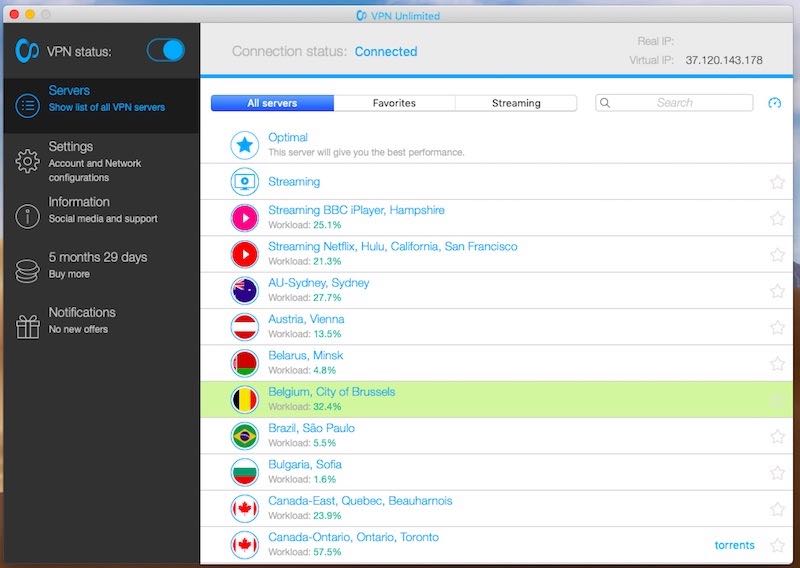The image size is (800, 568).
Task: Click the BBC iPlayer pink play icon
Action: (245, 218)
